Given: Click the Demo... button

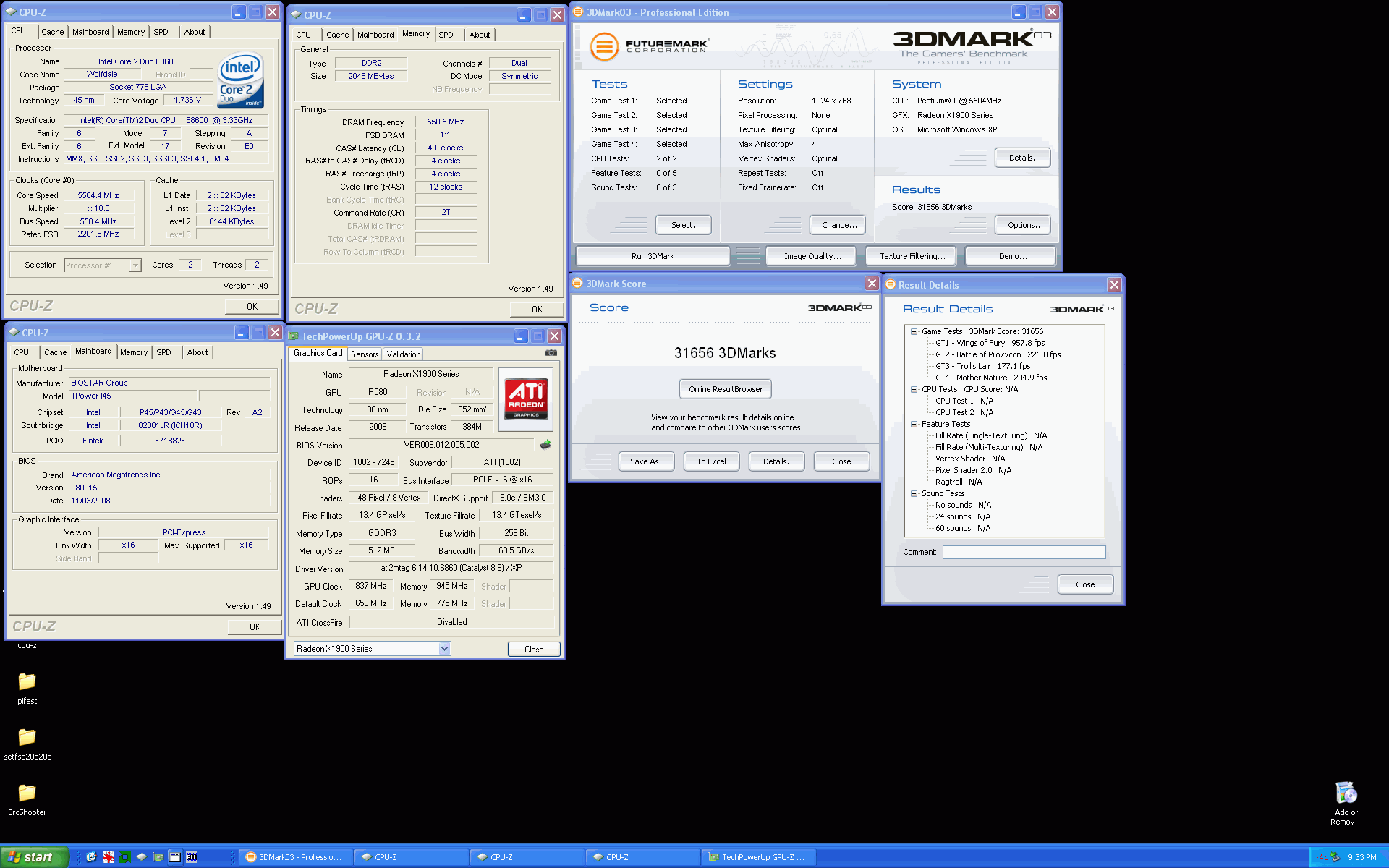Looking at the screenshot, I should click(x=1011, y=256).
